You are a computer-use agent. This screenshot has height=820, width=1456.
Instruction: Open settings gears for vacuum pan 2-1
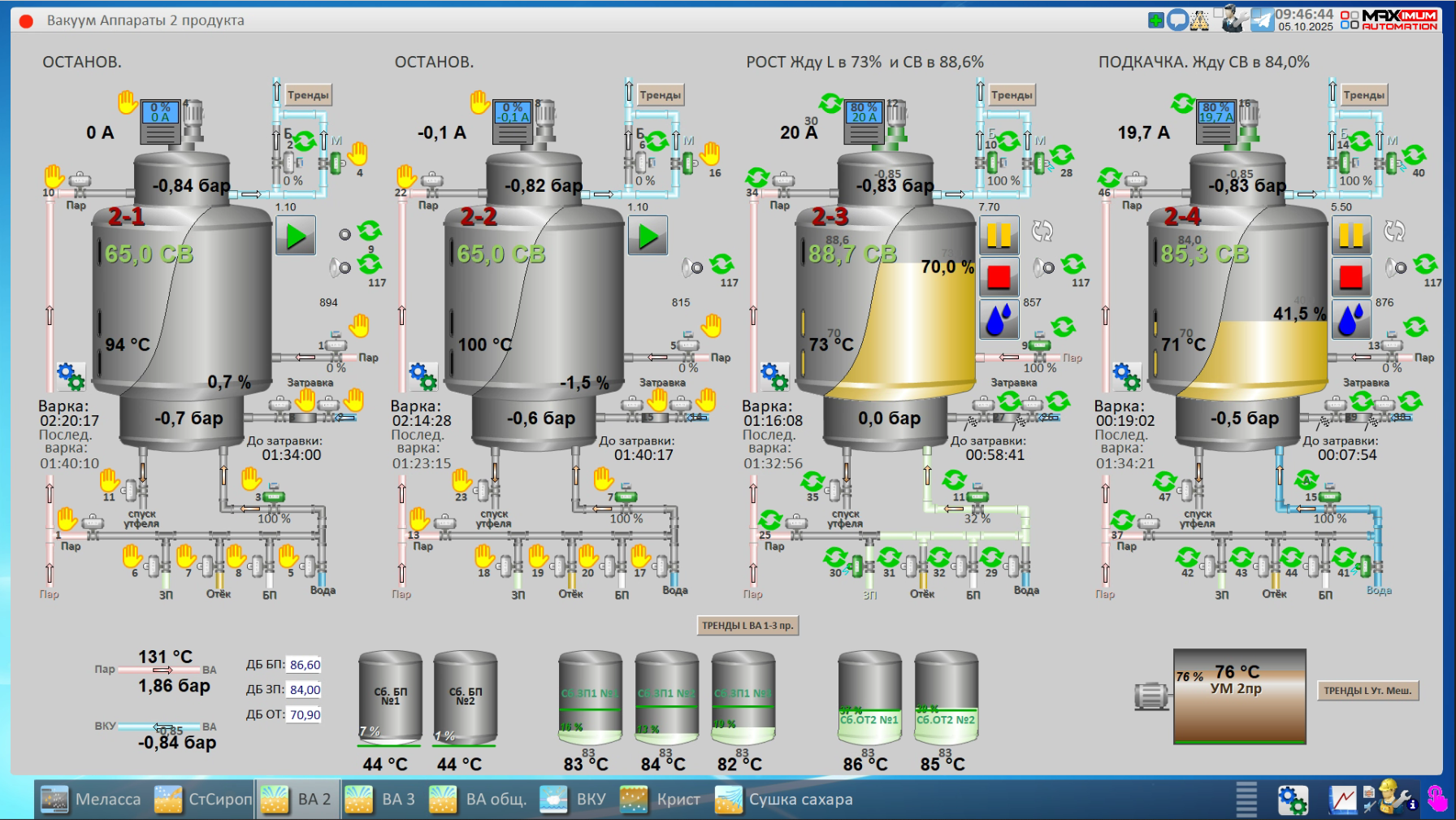(71, 376)
